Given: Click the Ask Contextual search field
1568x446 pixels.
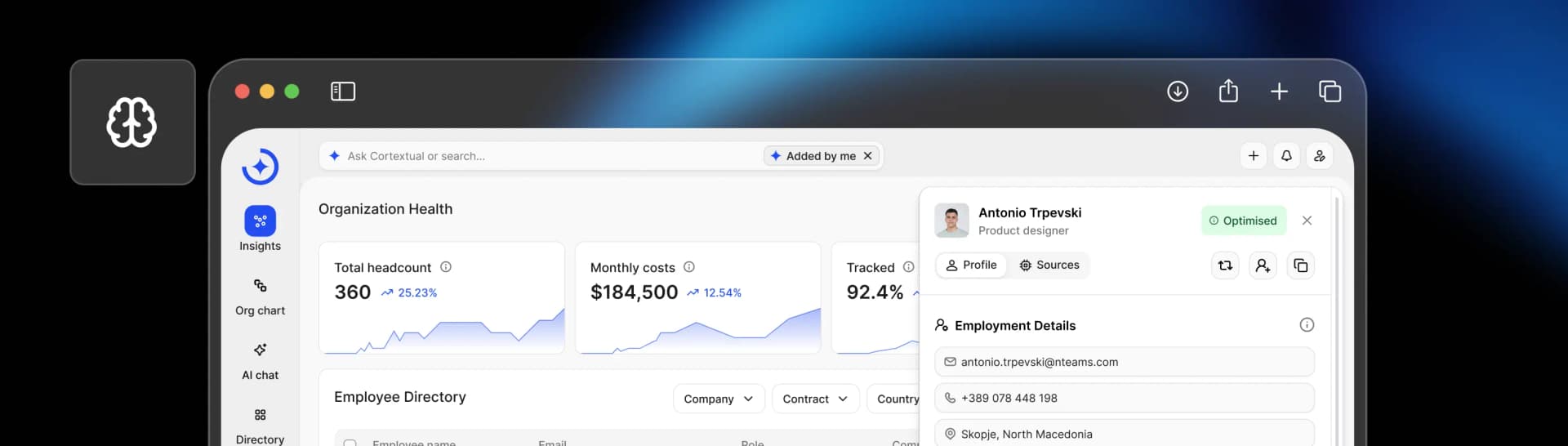Looking at the screenshot, I should [x=601, y=156].
